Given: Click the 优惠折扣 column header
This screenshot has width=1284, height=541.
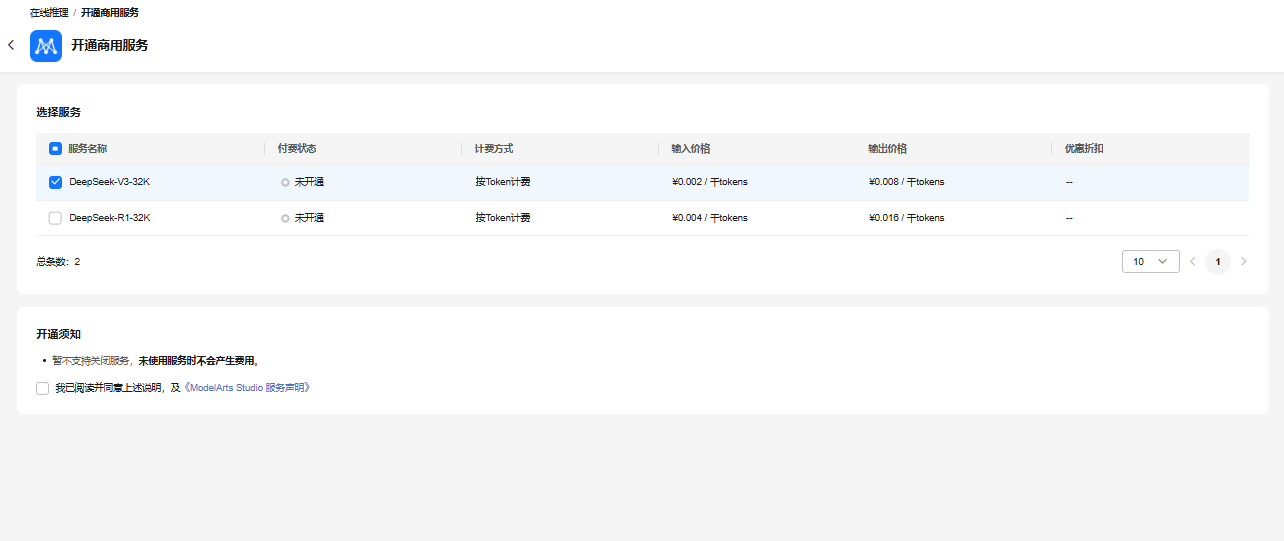Looking at the screenshot, I should pyautogui.click(x=1084, y=148).
